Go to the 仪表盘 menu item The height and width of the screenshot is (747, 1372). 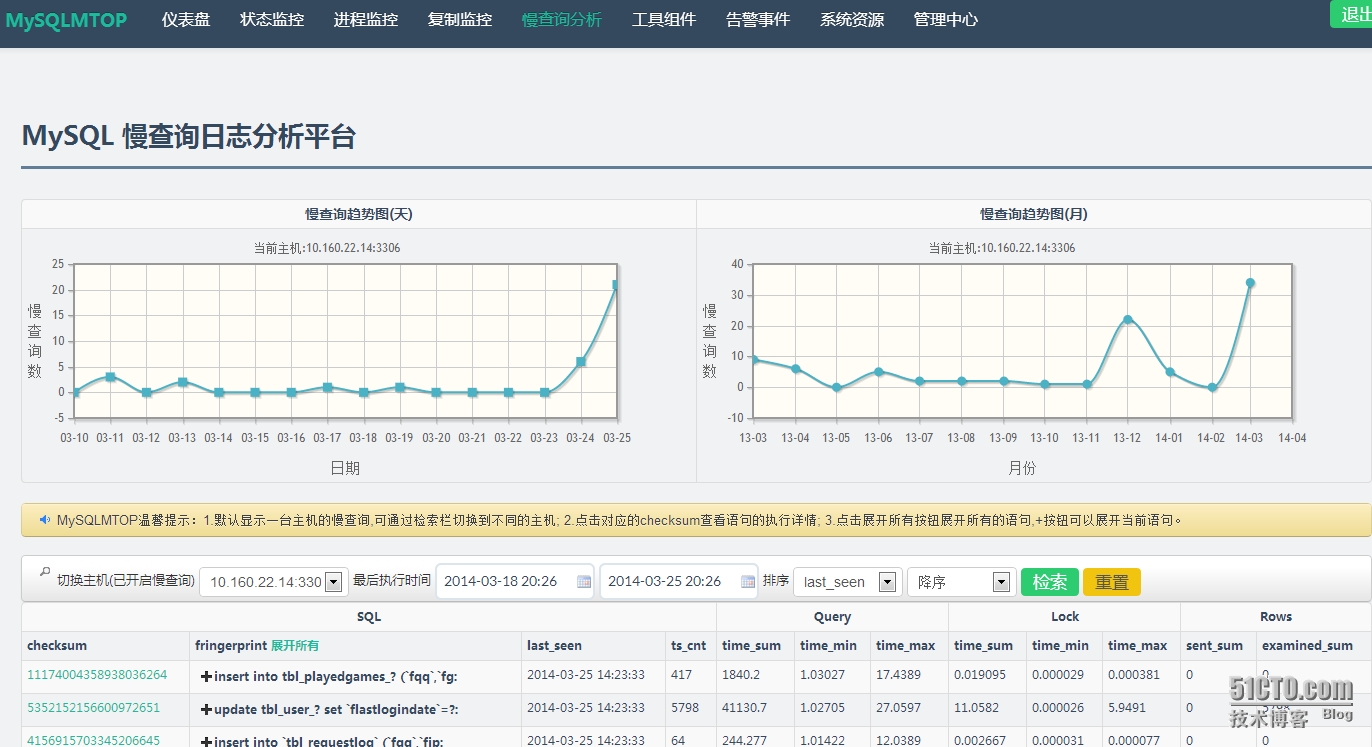click(186, 20)
